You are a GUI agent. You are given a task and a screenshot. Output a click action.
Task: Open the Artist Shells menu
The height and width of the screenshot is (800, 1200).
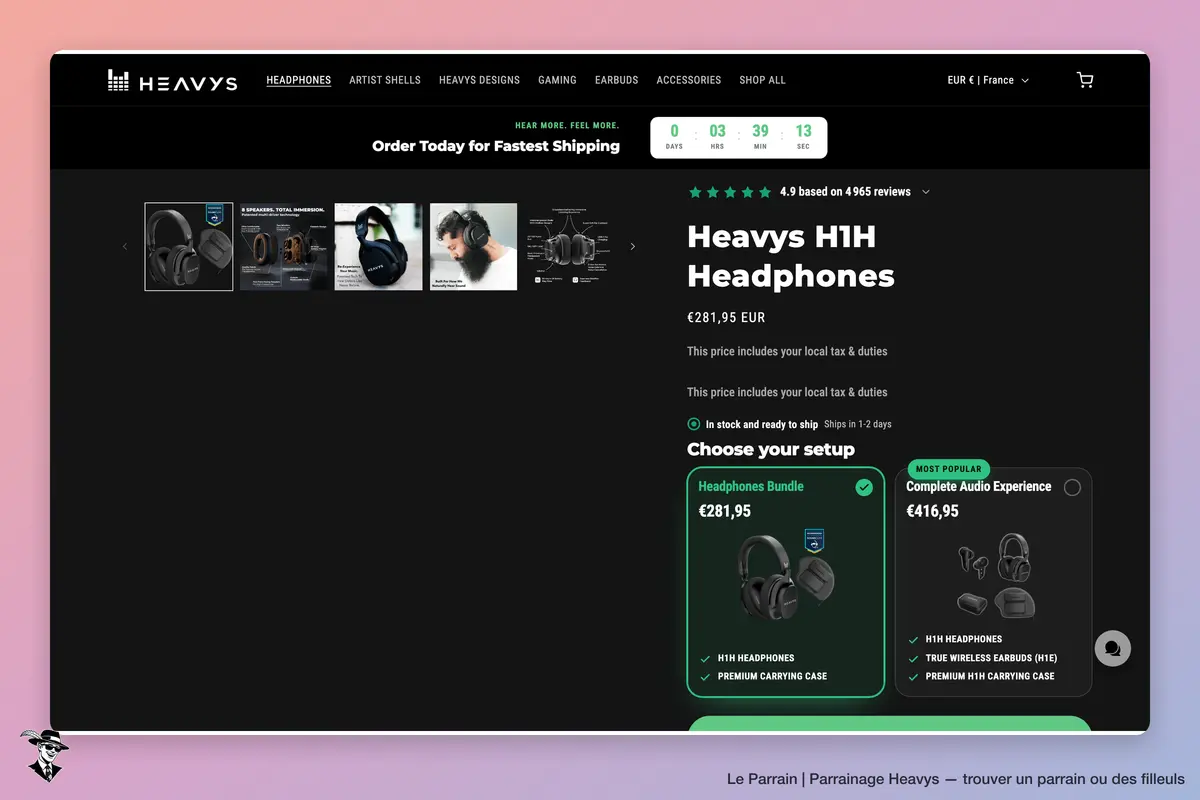click(x=385, y=80)
